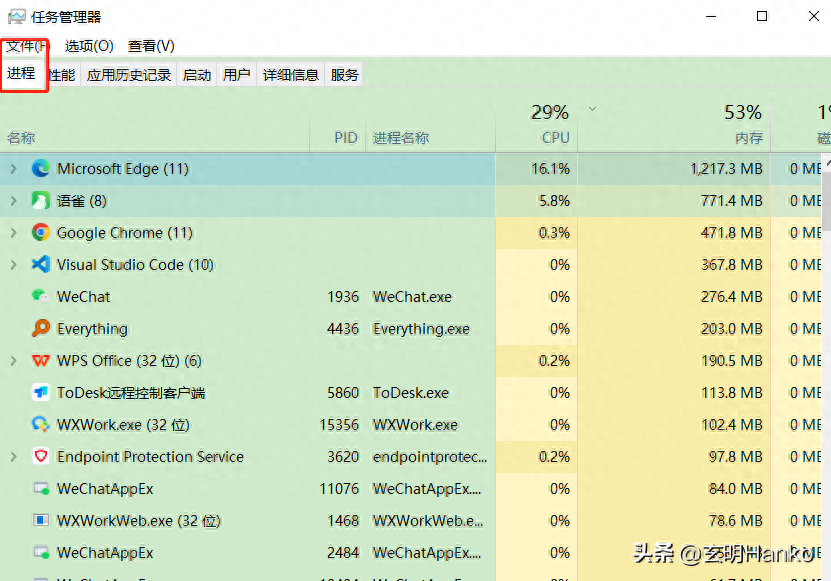This screenshot has width=831, height=581.
Task: Select the WXWorkWeb.exe (32 位) row name
Action: pyautogui.click(x=138, y=521)
